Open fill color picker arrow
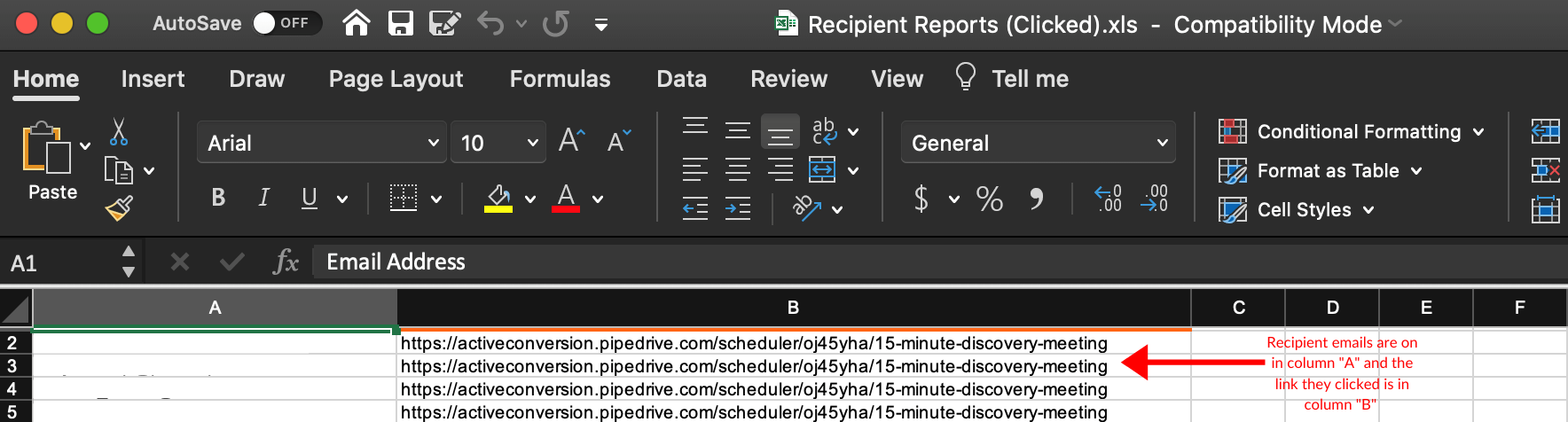Screen dimensions: 1568x422 [530, 199]
